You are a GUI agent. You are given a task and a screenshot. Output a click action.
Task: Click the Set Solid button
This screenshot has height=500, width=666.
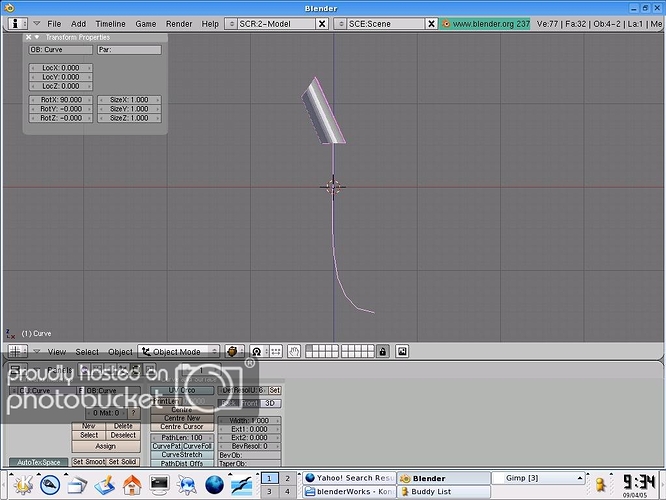123,461
